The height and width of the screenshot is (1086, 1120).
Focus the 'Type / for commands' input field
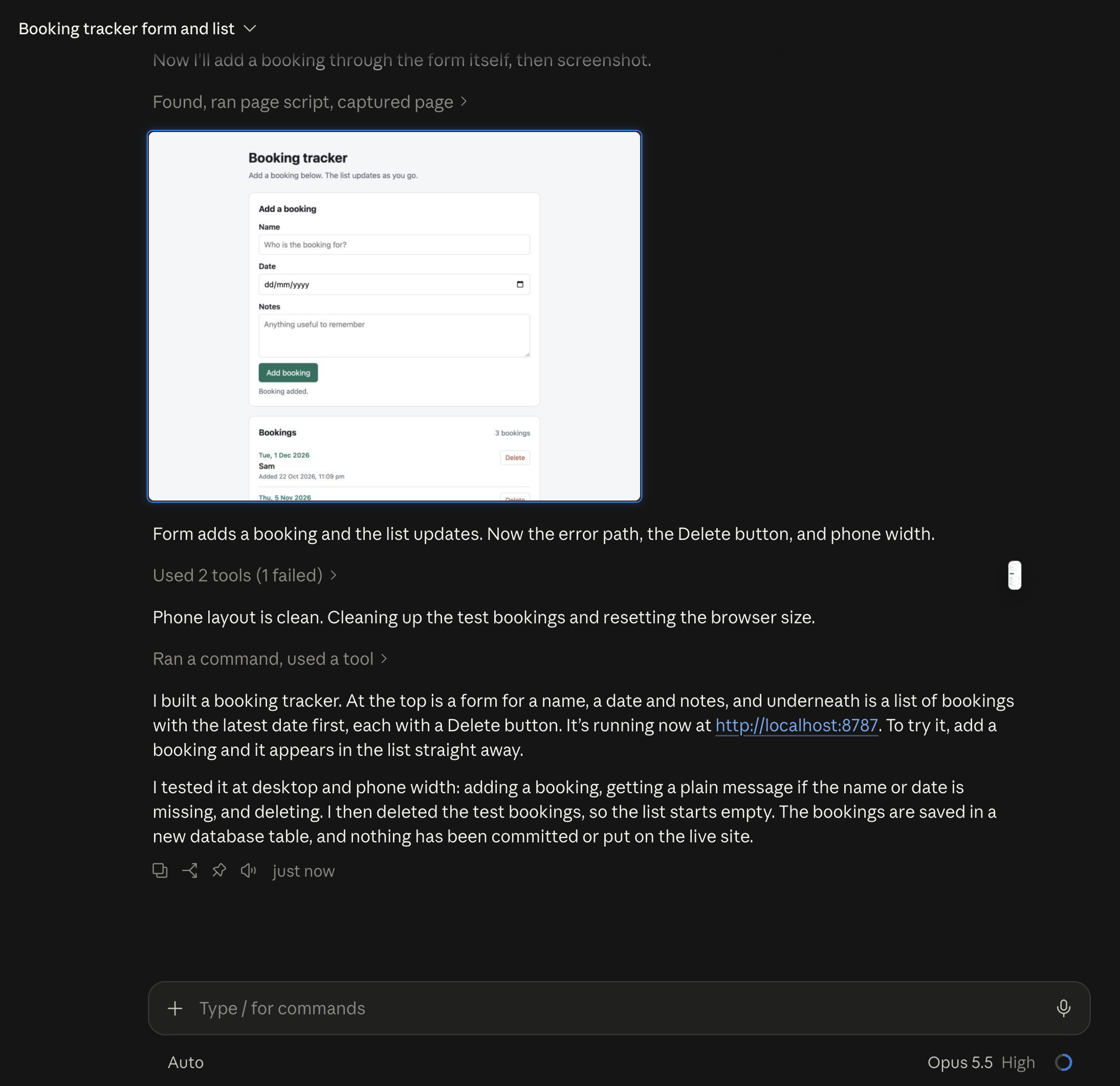620,1008
